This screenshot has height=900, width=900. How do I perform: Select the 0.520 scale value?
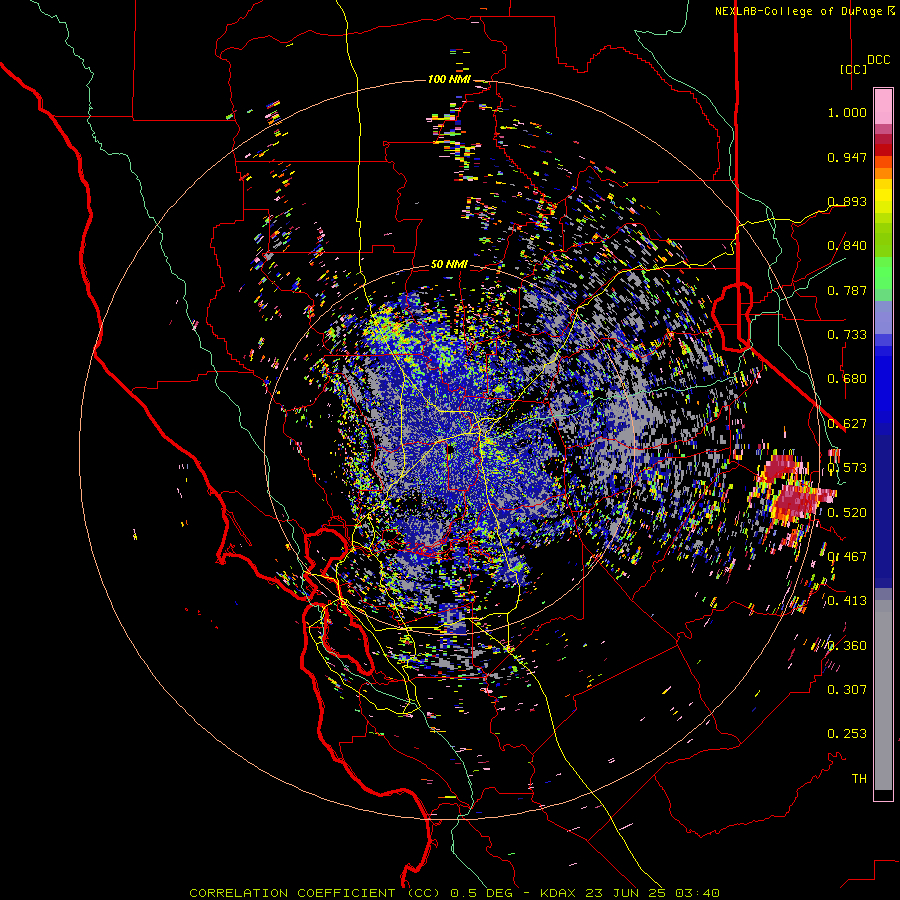[x=847, y=513]
